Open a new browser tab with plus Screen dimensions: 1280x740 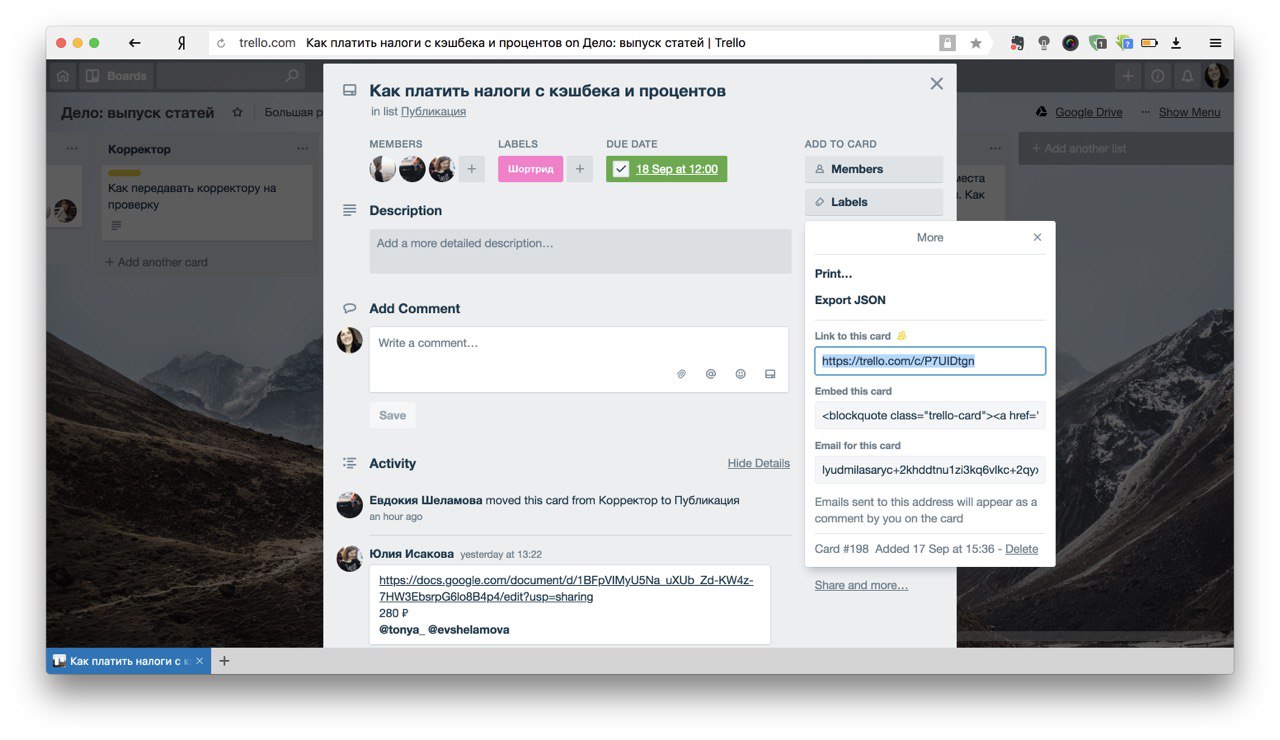point(224,661)
